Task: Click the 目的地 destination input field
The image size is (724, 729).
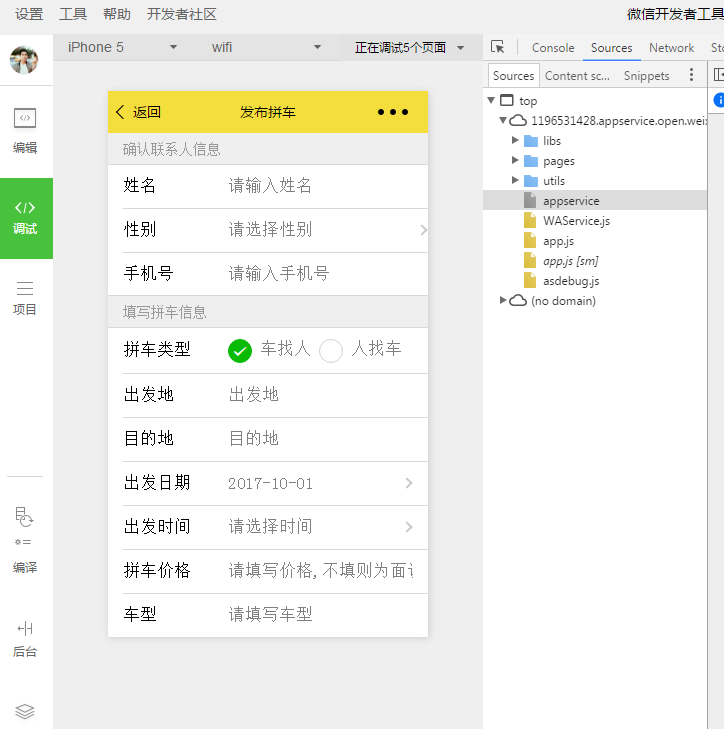Action: [320, 439]
